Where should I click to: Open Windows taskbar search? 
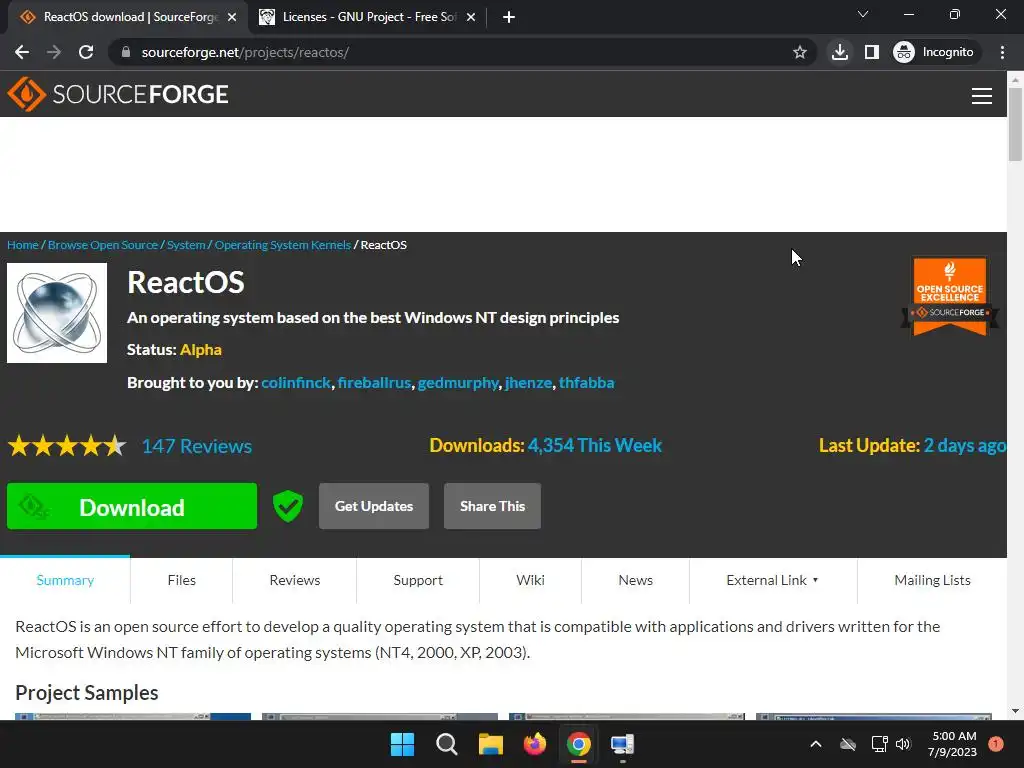click(447, 744)
